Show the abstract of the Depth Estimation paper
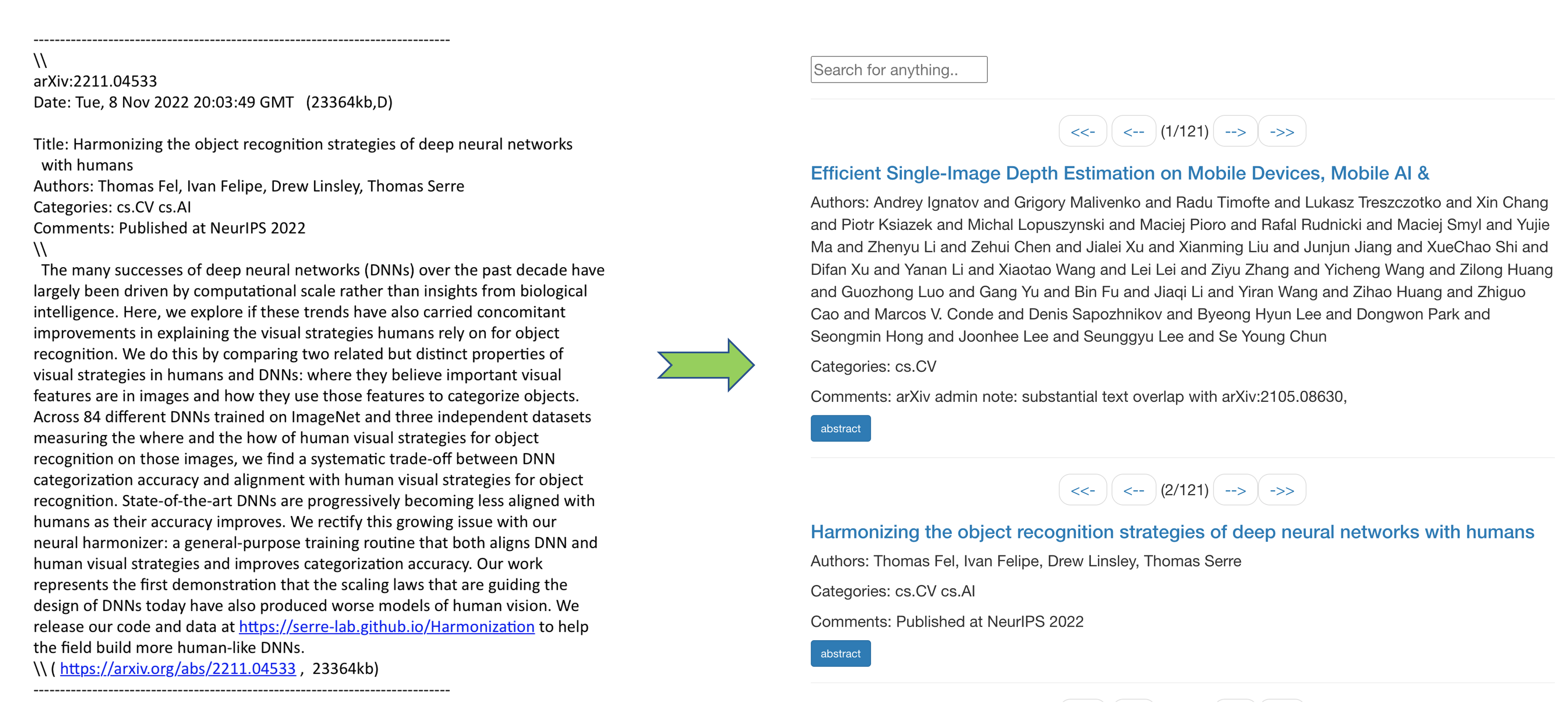The image size is (1568, 726). tap(840, 429)
